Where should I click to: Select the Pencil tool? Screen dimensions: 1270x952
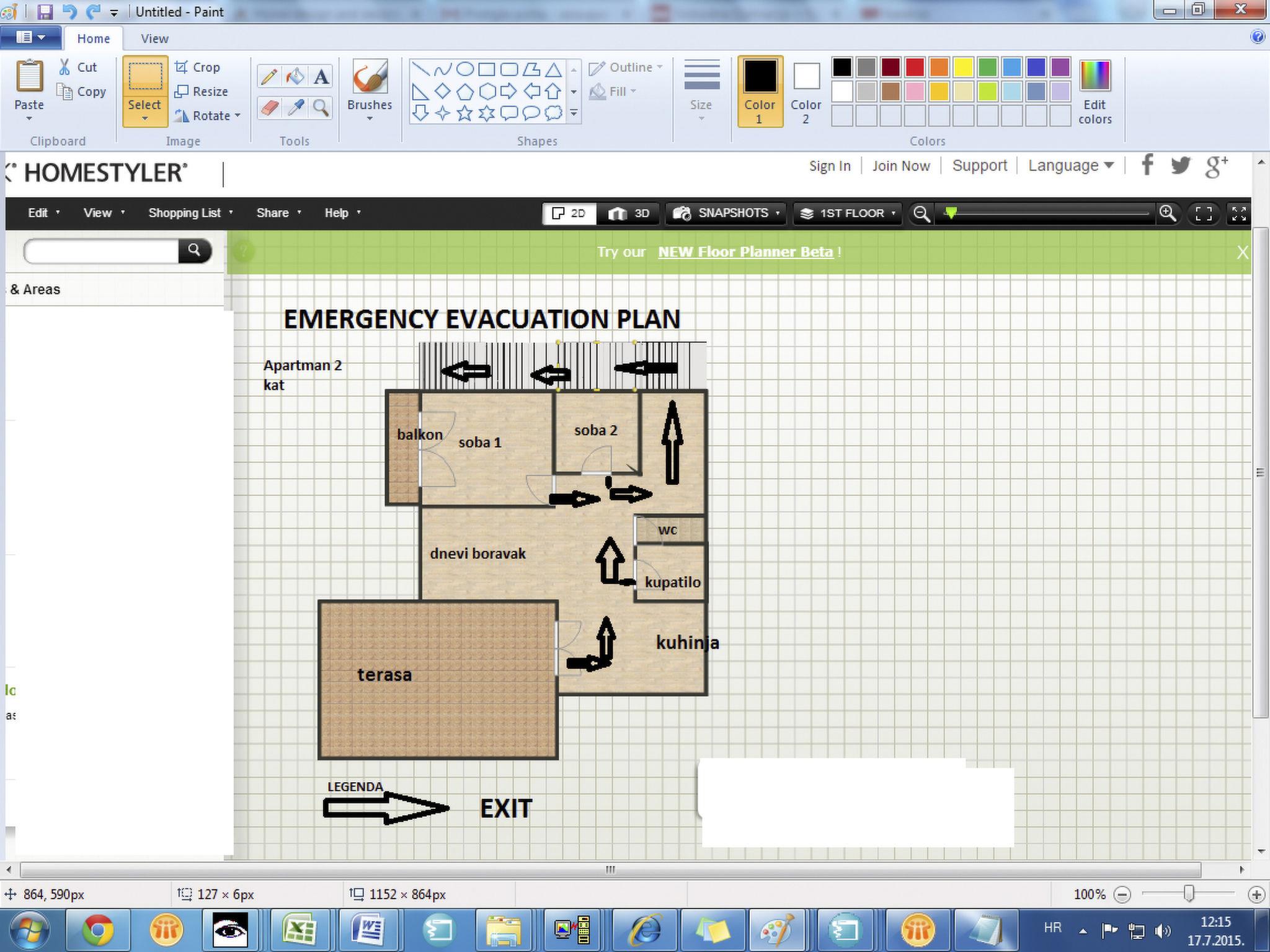pos(269,77)
